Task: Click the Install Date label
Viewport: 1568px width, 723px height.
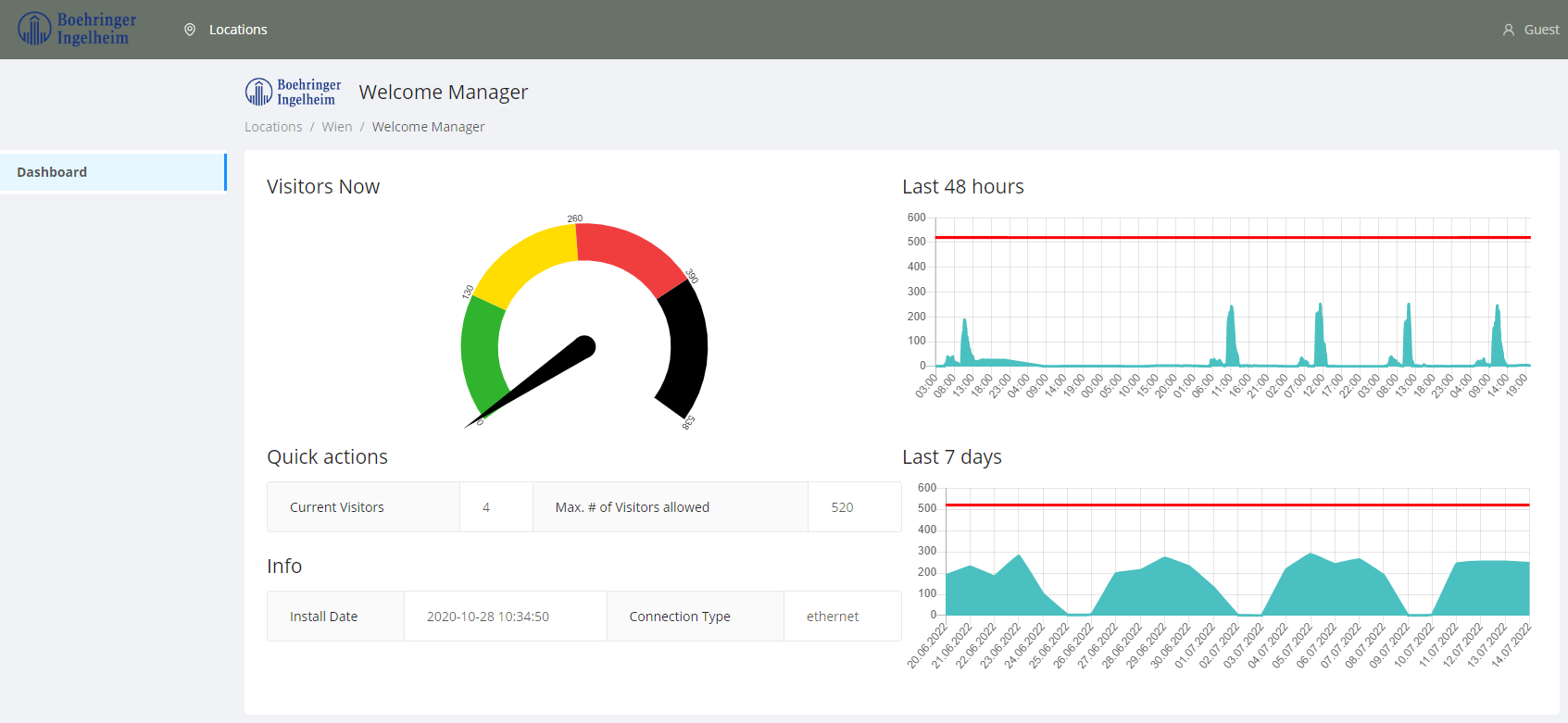Action: [324, 617]
